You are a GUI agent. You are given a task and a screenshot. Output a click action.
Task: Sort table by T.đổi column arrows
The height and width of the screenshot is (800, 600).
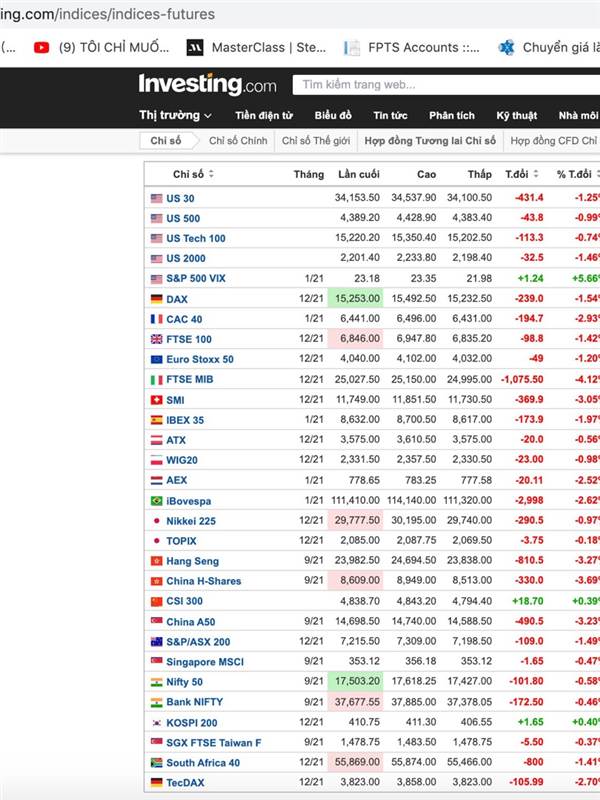536,174
